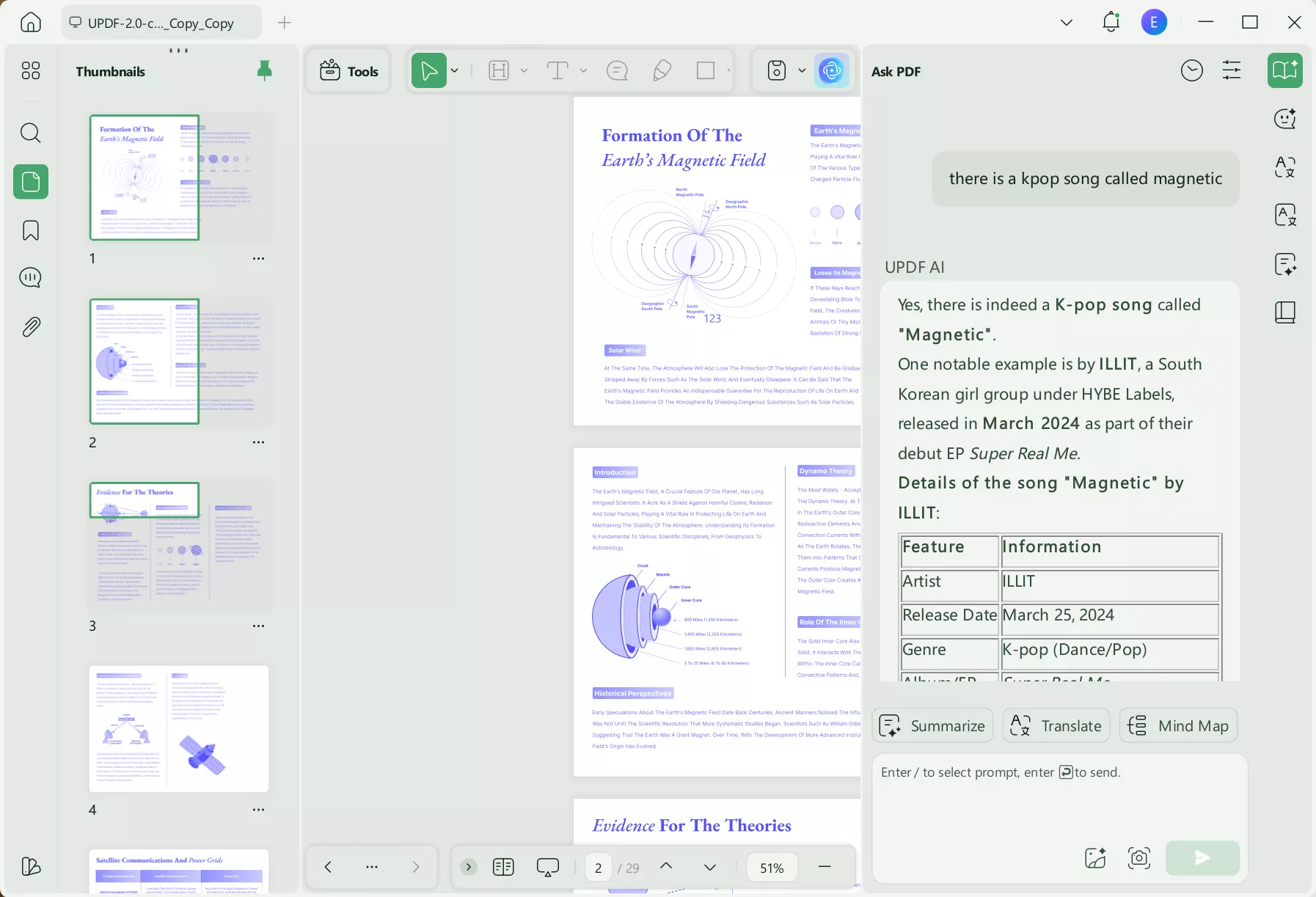1316x897 pixels.
Task: Click the Summarize button
Action: coord(932,725)
